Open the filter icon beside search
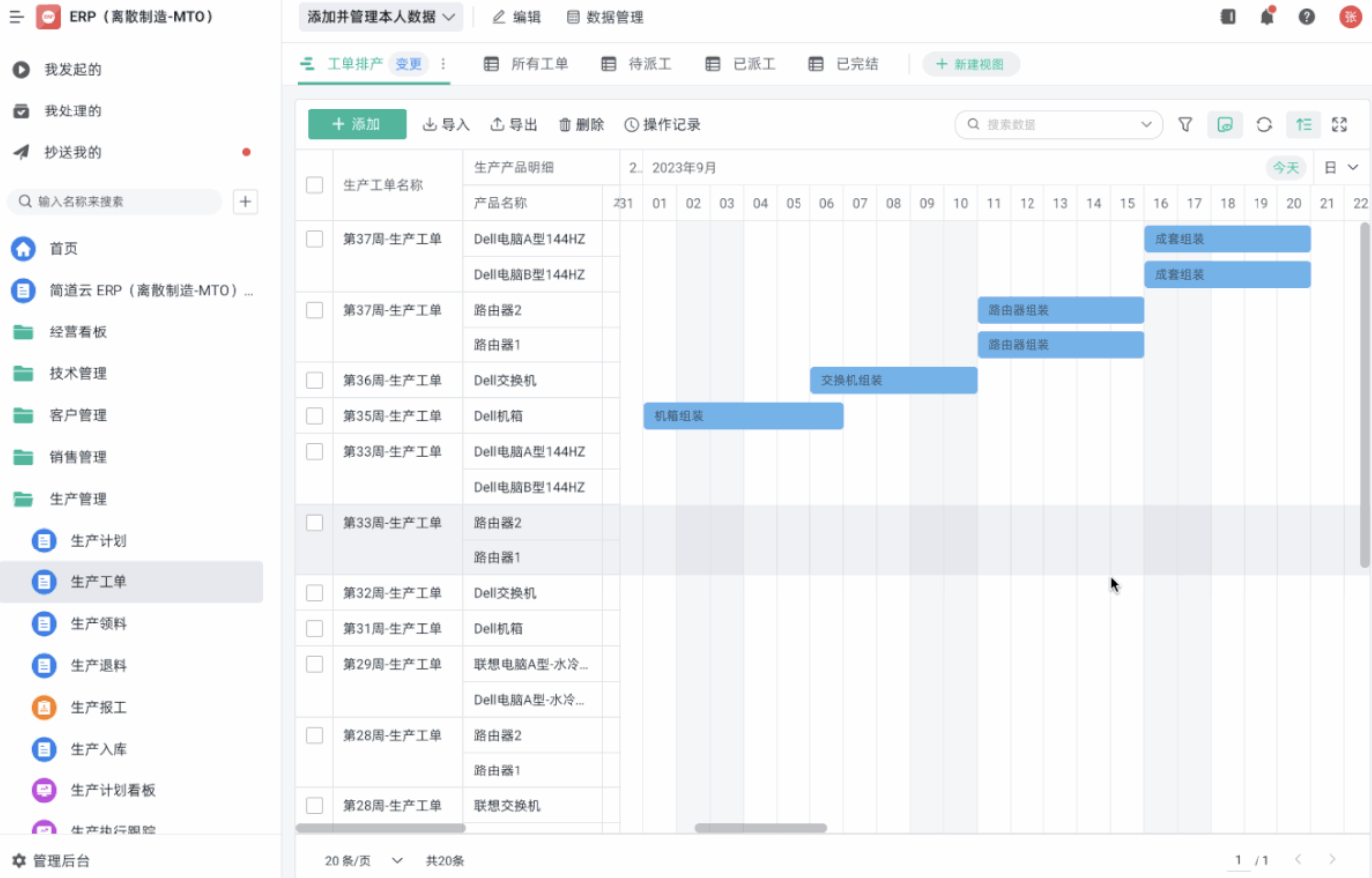Viewport: 1372px width, 878px height. coord(1185,124)
